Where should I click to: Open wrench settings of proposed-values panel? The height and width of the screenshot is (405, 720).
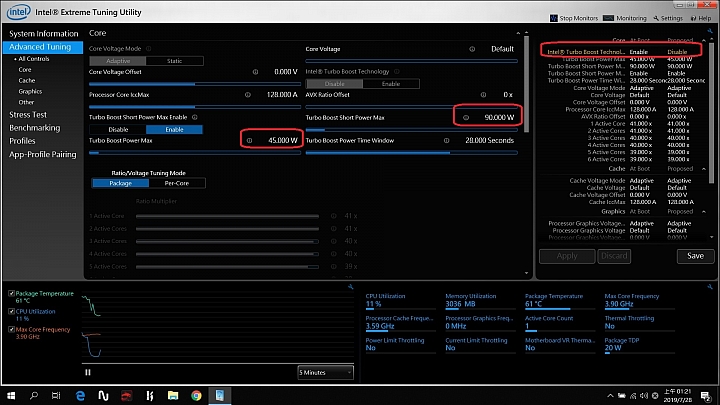tap(710, 31)
